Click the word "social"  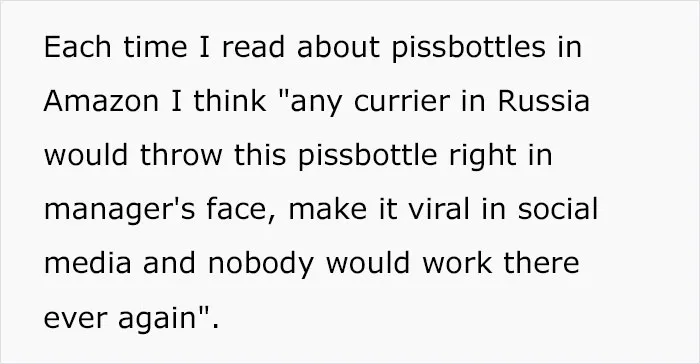click(558, 209)
